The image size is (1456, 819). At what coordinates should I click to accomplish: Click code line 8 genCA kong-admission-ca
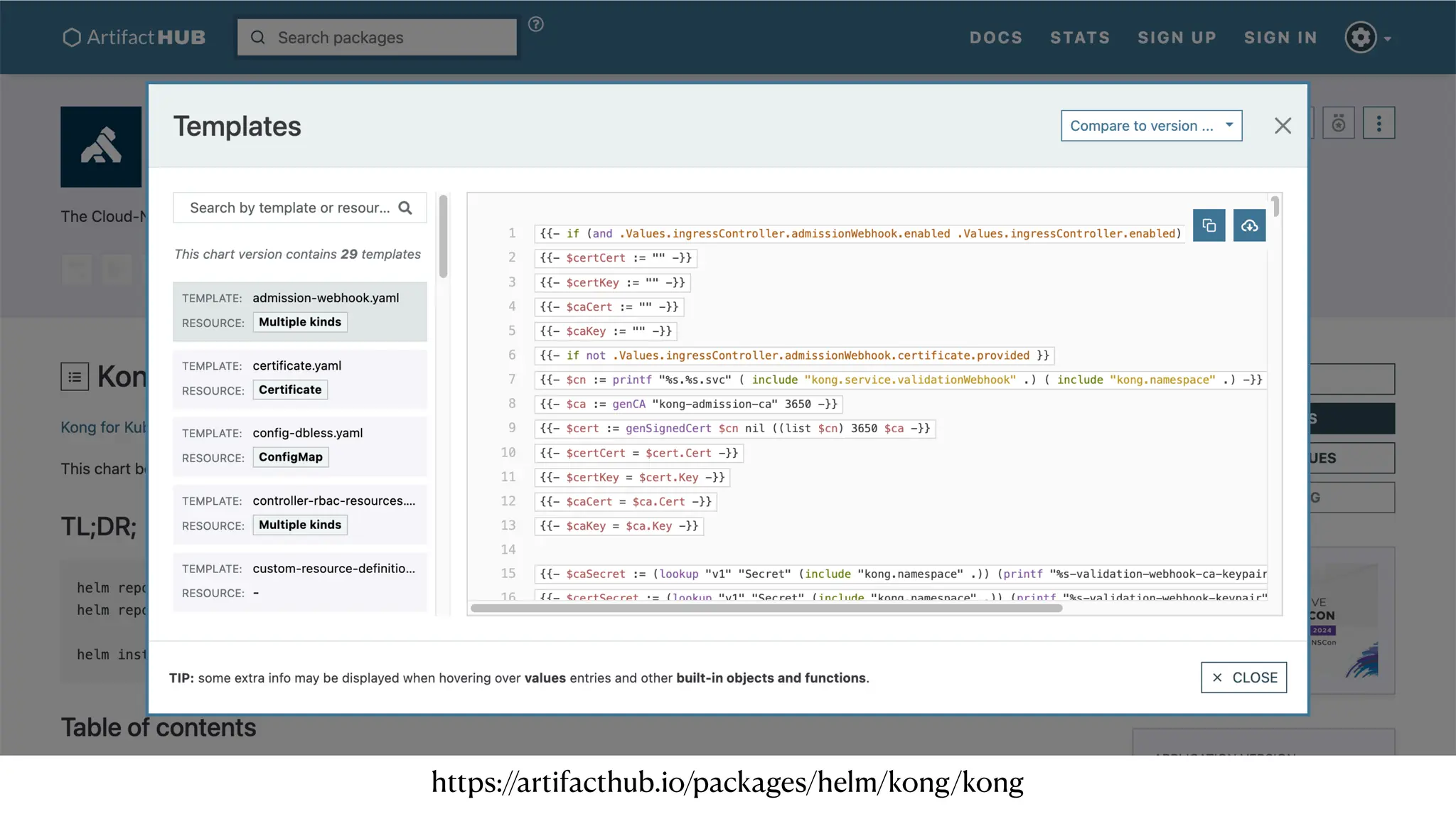tap(688, 404)
